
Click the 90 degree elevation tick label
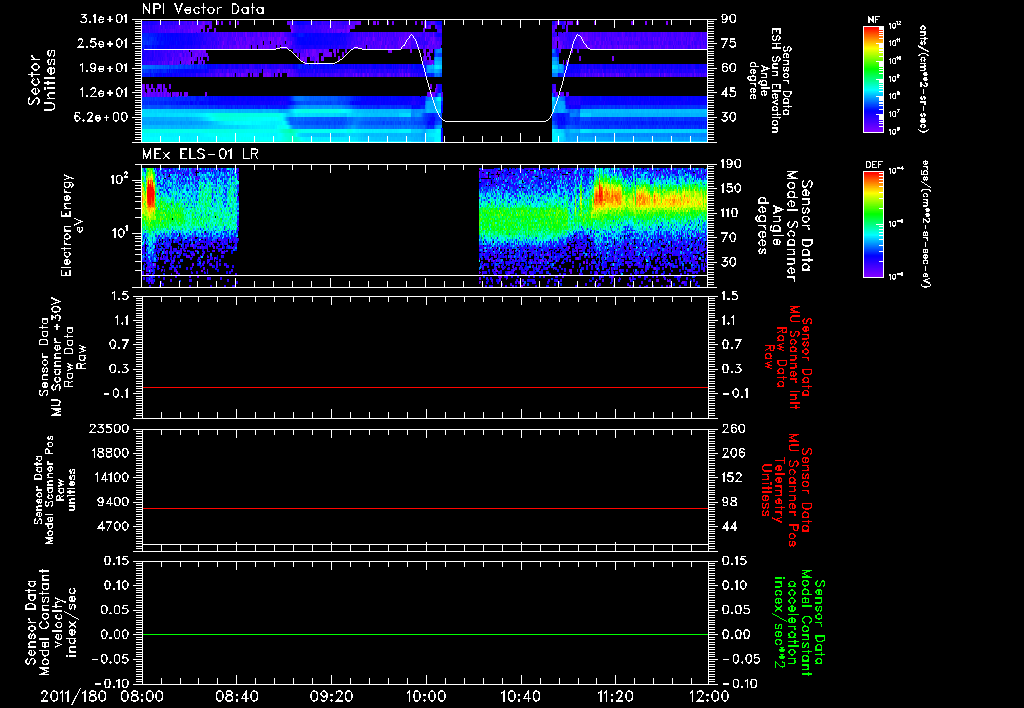(x=729, y=18)
